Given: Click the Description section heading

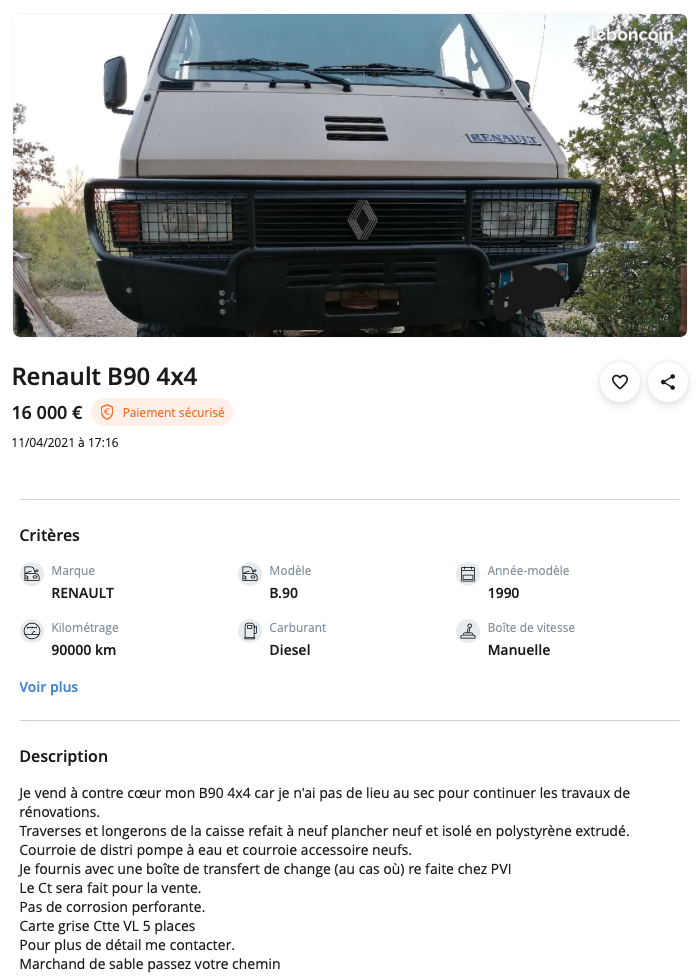Looking at the screenshot, I should click(64, 756).
